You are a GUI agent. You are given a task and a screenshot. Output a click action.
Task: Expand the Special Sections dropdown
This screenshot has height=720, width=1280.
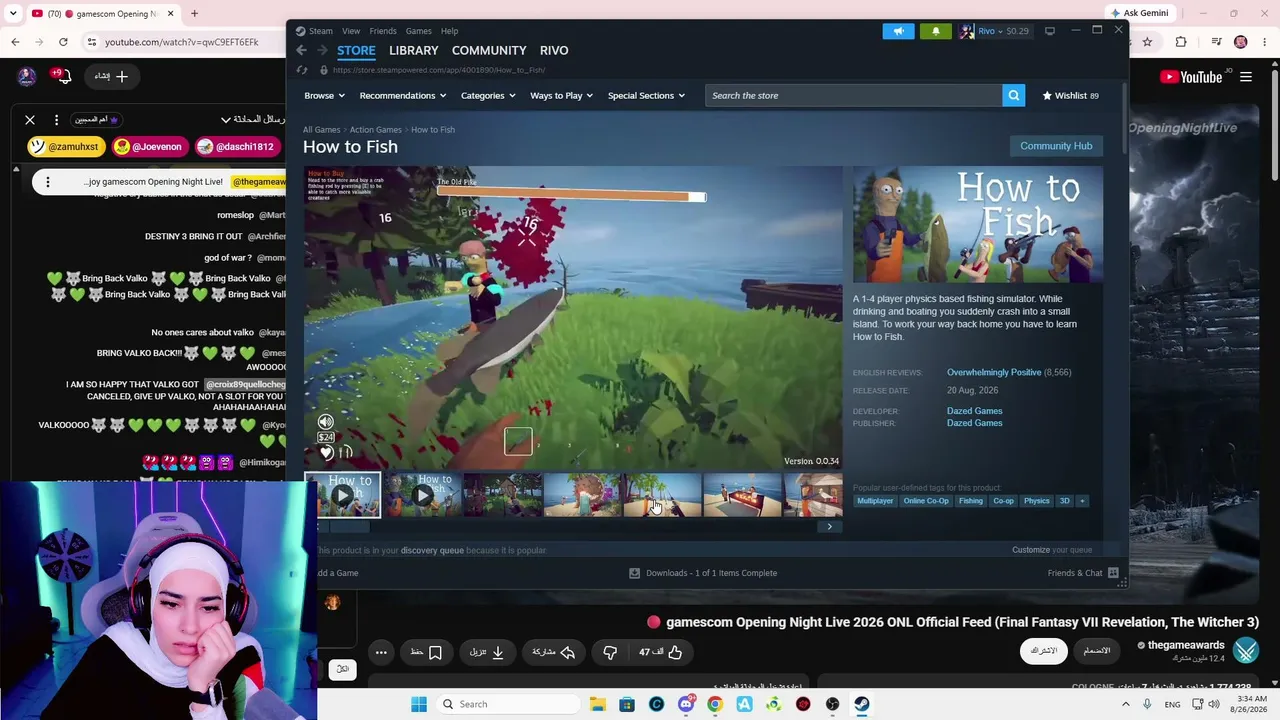[646, 96]
